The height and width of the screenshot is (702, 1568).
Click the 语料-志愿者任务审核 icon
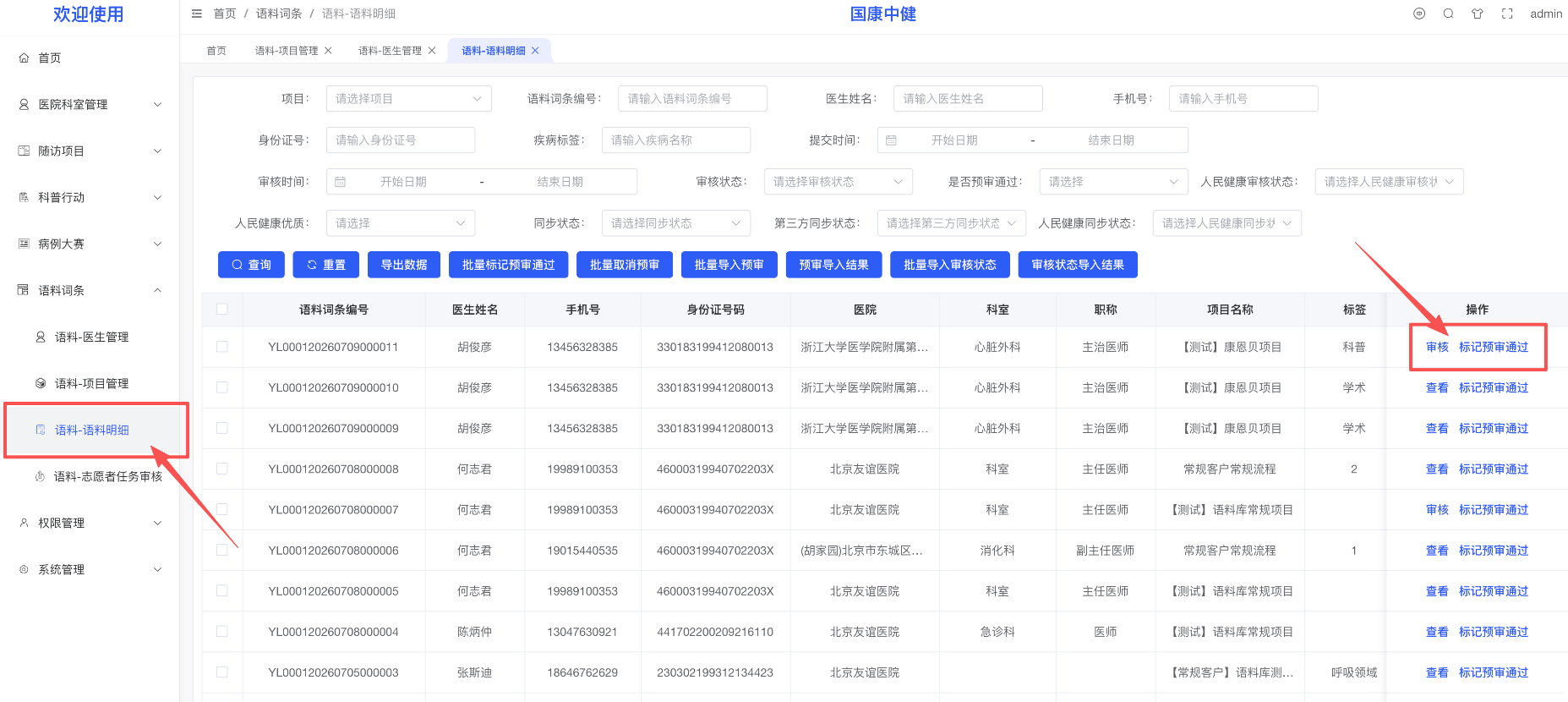[40, 476]
